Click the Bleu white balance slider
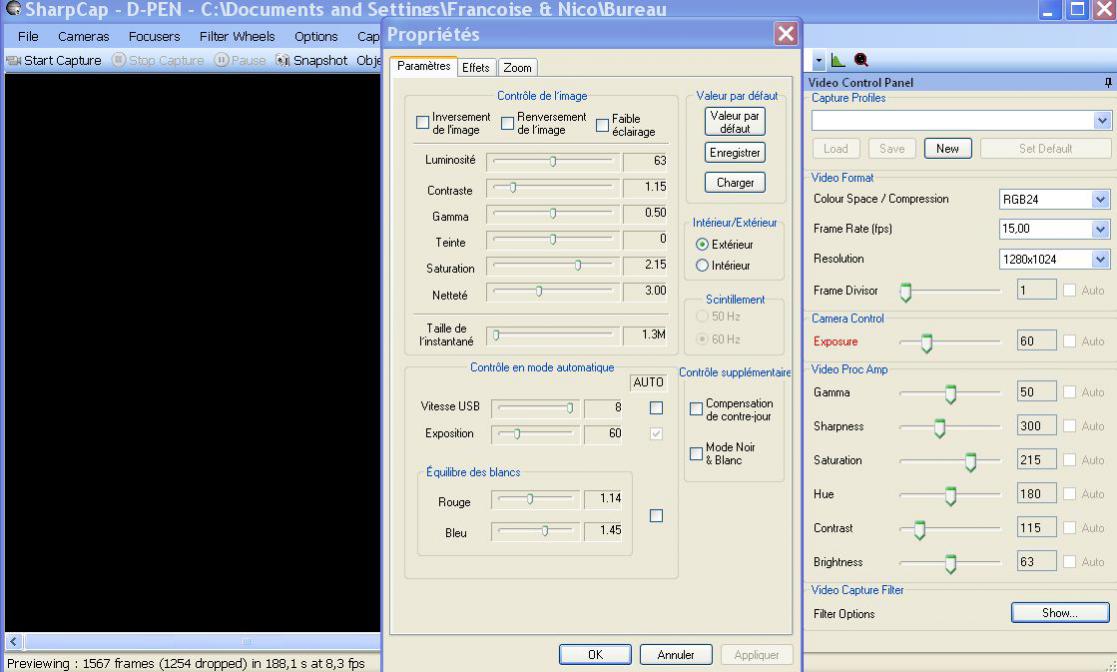1117x672 pixels. click(x=535, y=531)
